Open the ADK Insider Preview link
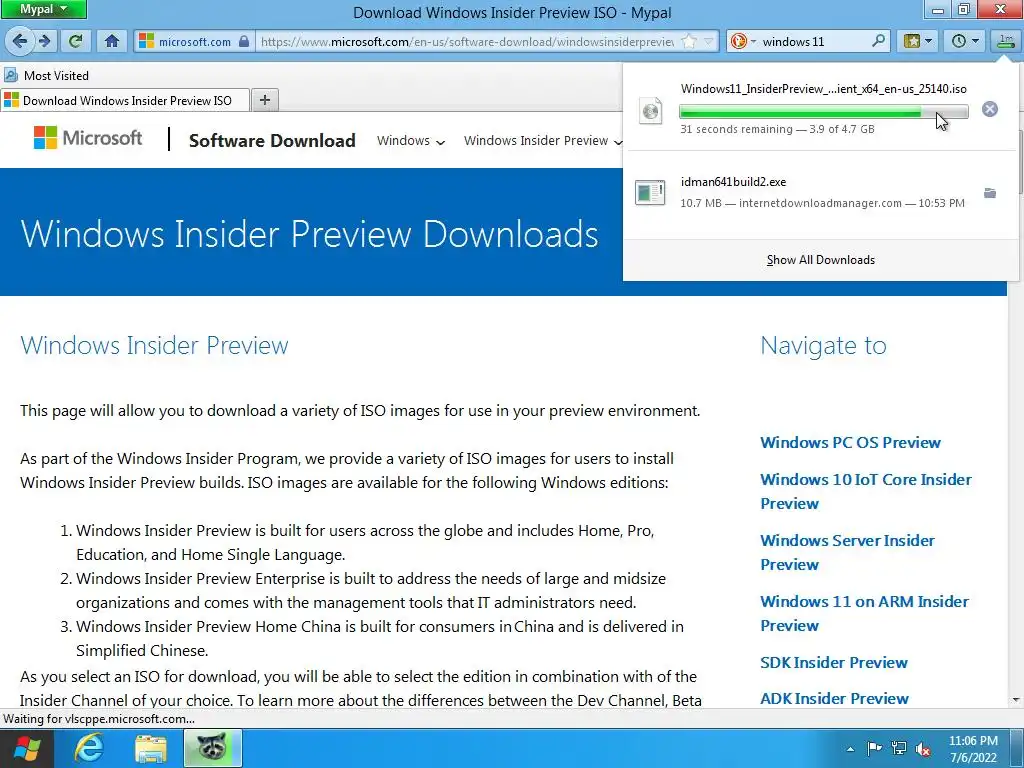1024x768 pixels. pyautogui.click(x=834, y=698)
